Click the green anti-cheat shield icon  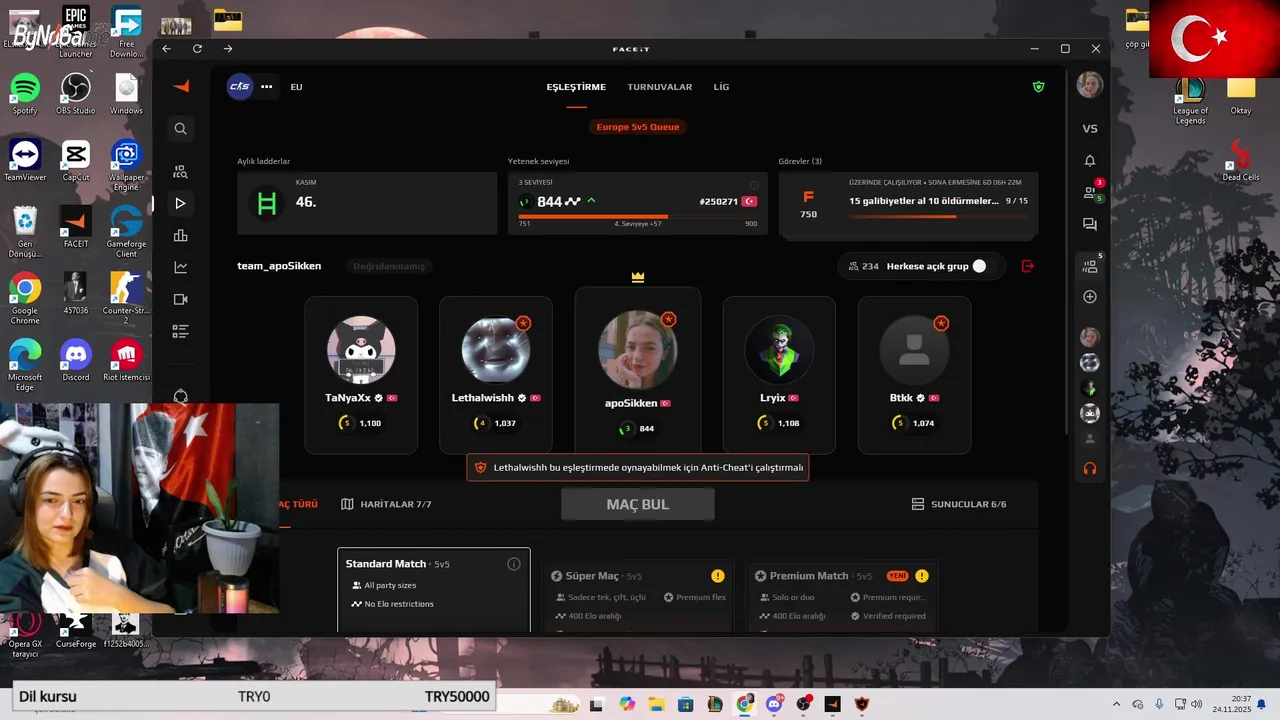[1038, 87]
